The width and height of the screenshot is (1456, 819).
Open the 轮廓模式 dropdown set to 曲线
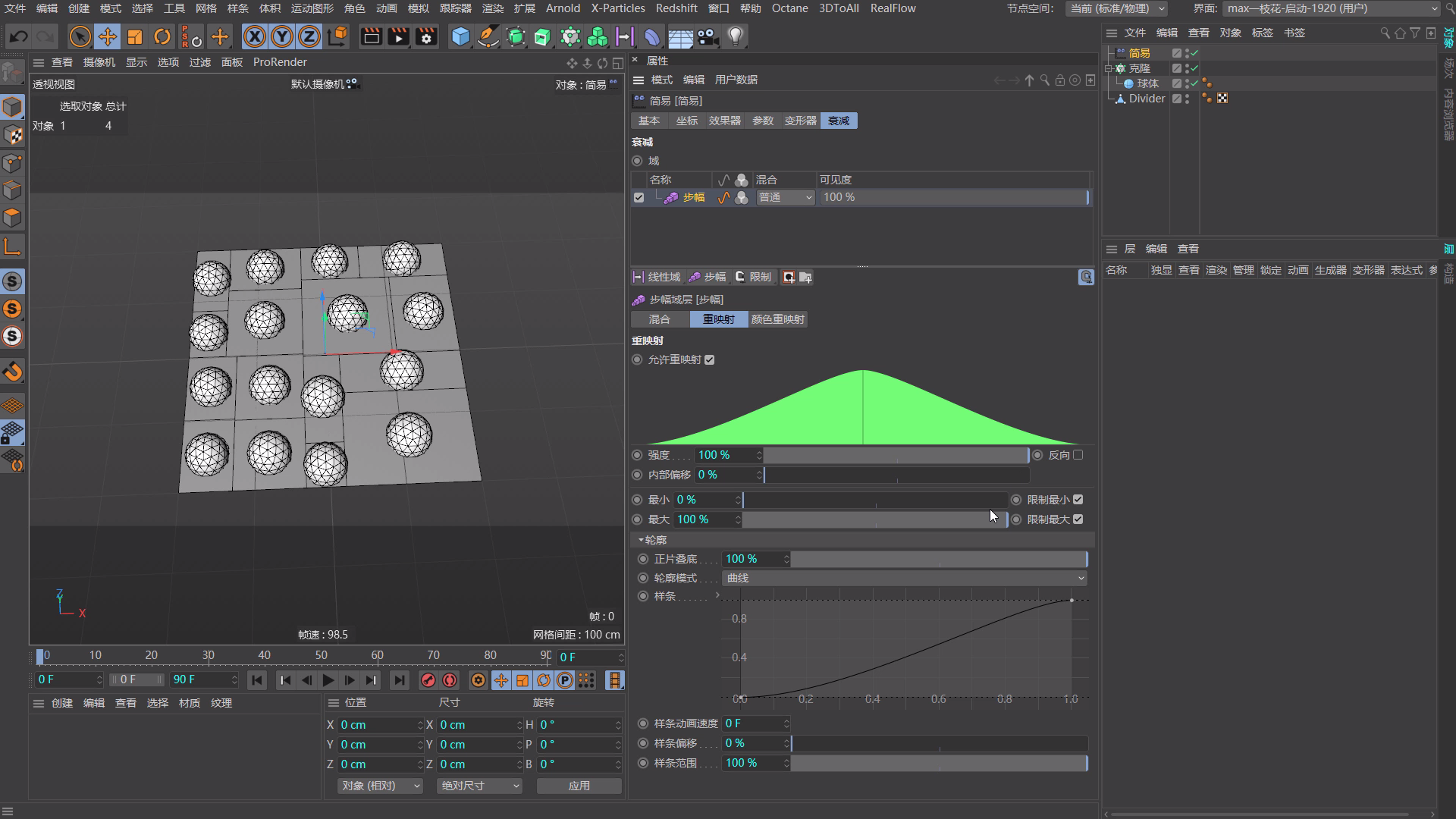[x=904, y=578]
